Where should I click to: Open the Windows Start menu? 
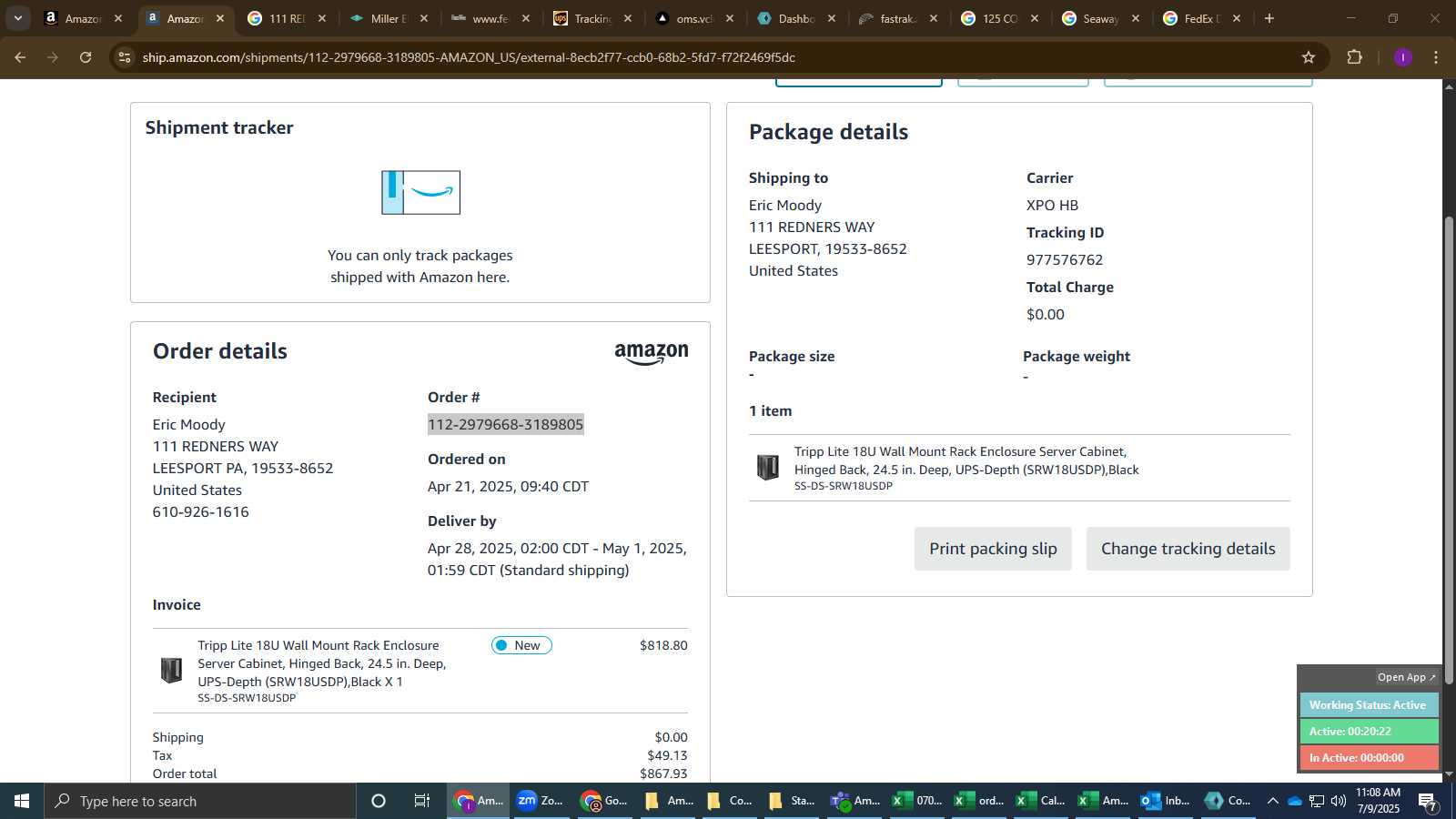coord(22,801)
